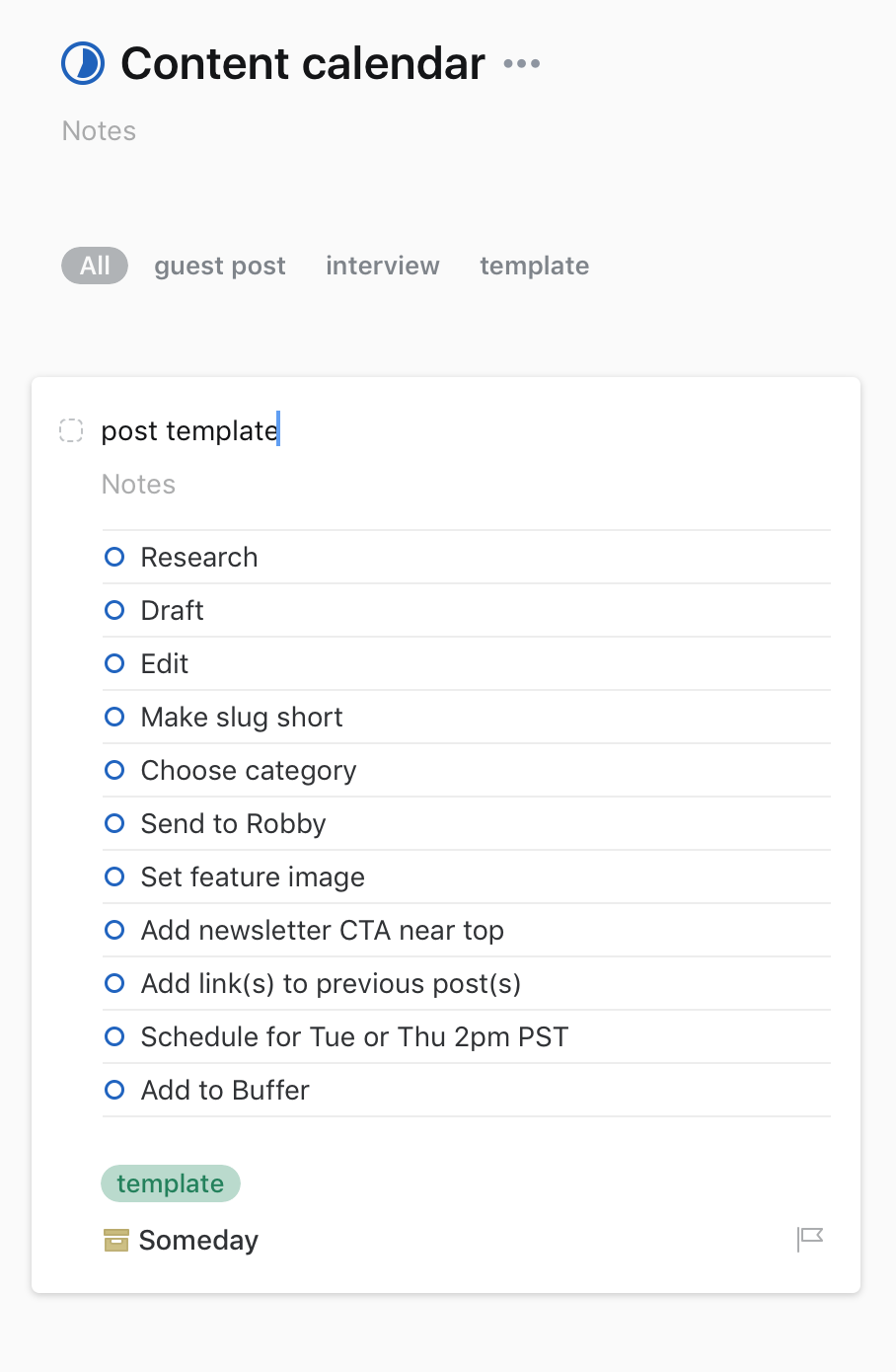Image resolution: width=896 pixels, height=1372 pixels.
Task: Switch to the guest post filter
Action: pos(219,266)
